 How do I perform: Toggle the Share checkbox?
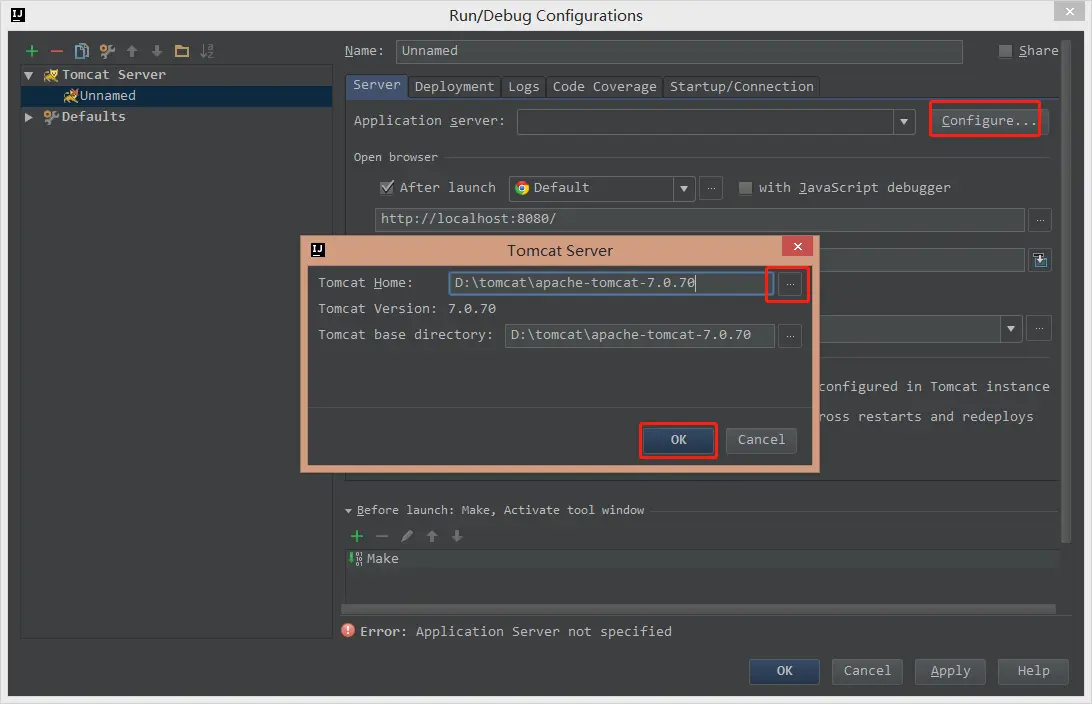coord(1005,51)
